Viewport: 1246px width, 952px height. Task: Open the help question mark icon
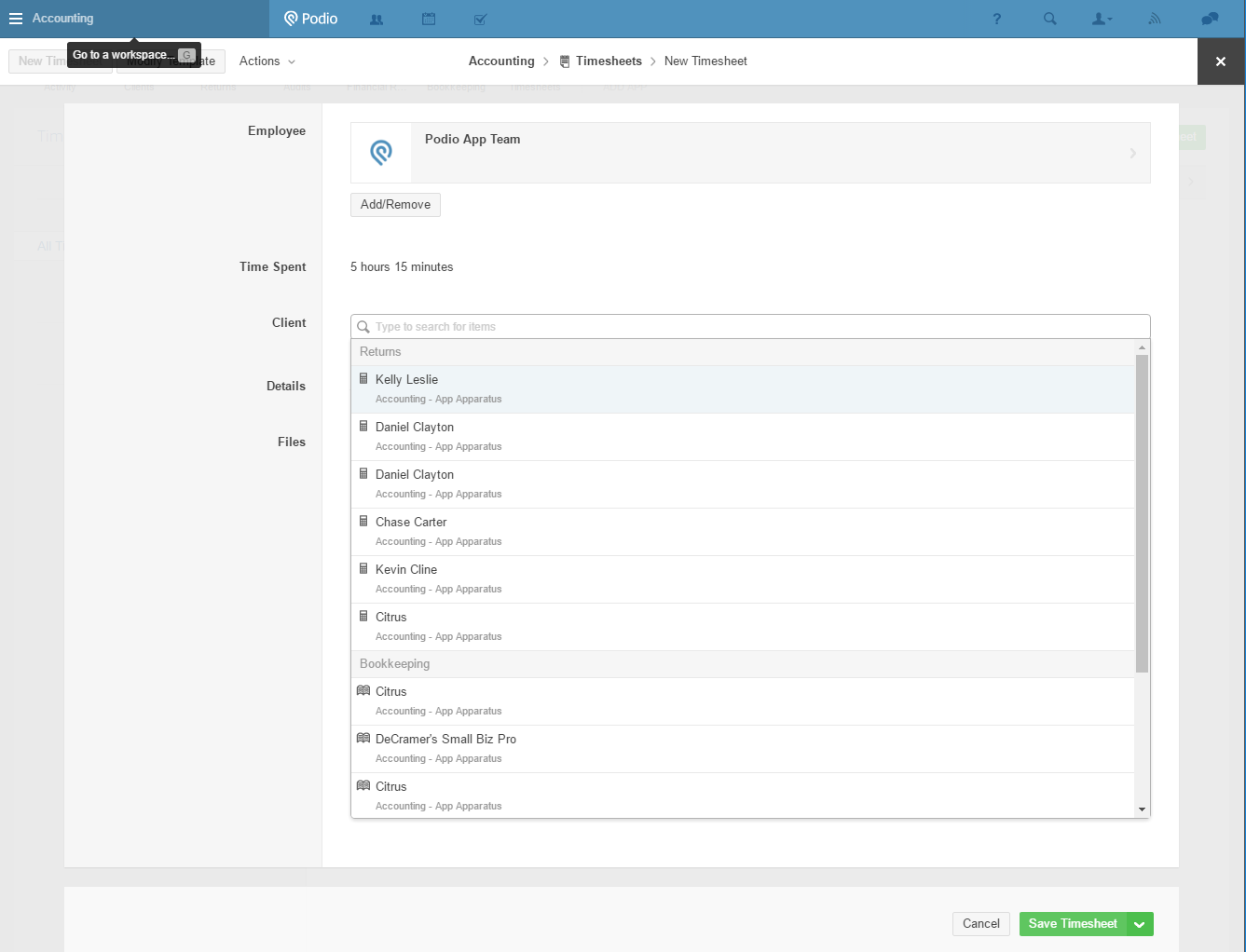(996, 19)
